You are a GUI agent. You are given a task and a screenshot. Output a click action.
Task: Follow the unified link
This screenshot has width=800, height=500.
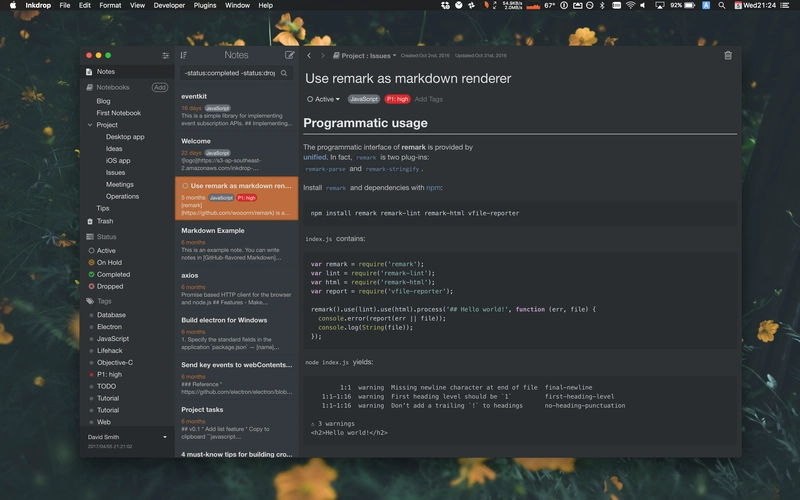(315, 157)
